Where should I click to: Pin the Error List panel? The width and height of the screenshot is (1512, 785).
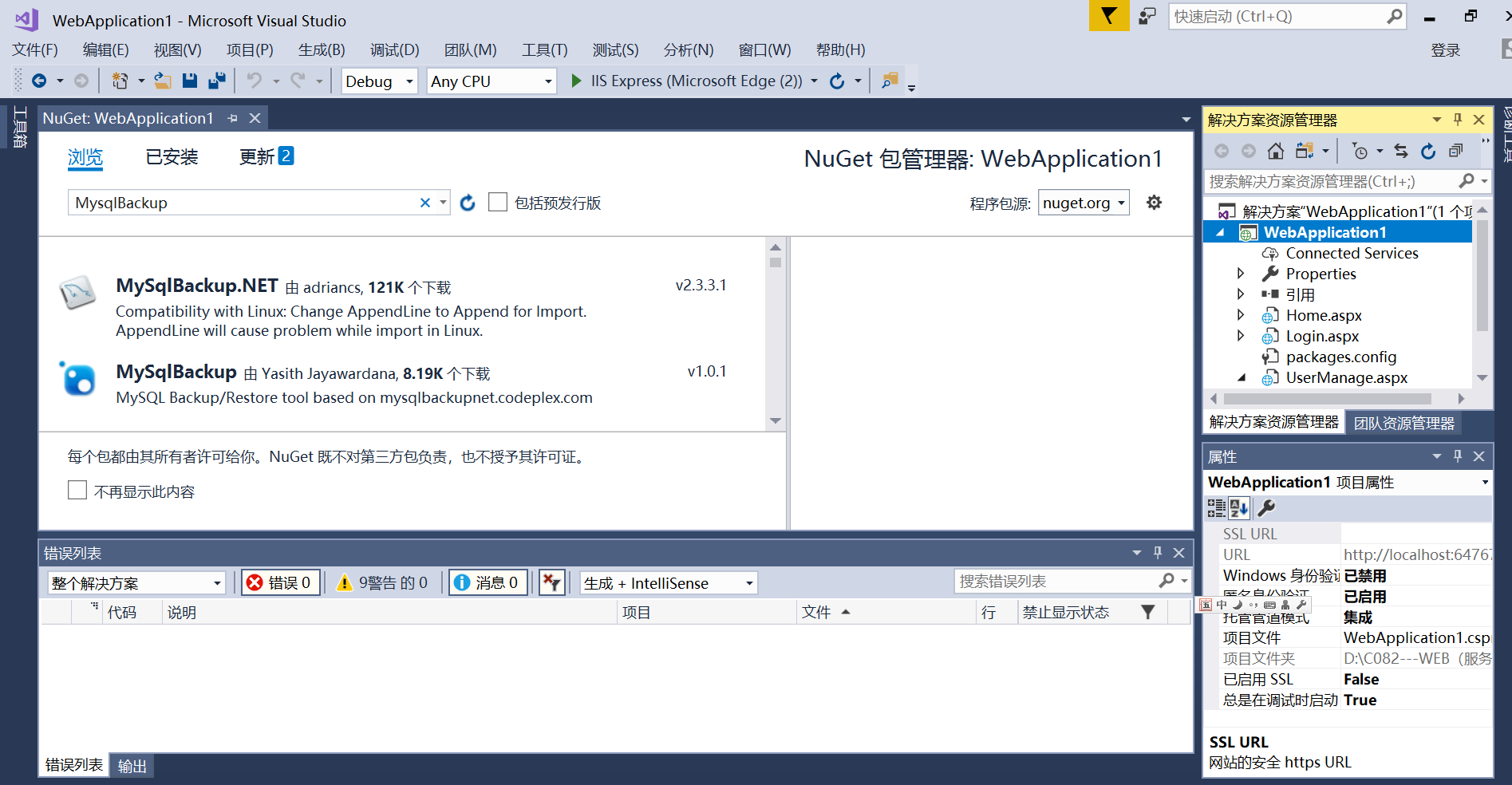1158,553
